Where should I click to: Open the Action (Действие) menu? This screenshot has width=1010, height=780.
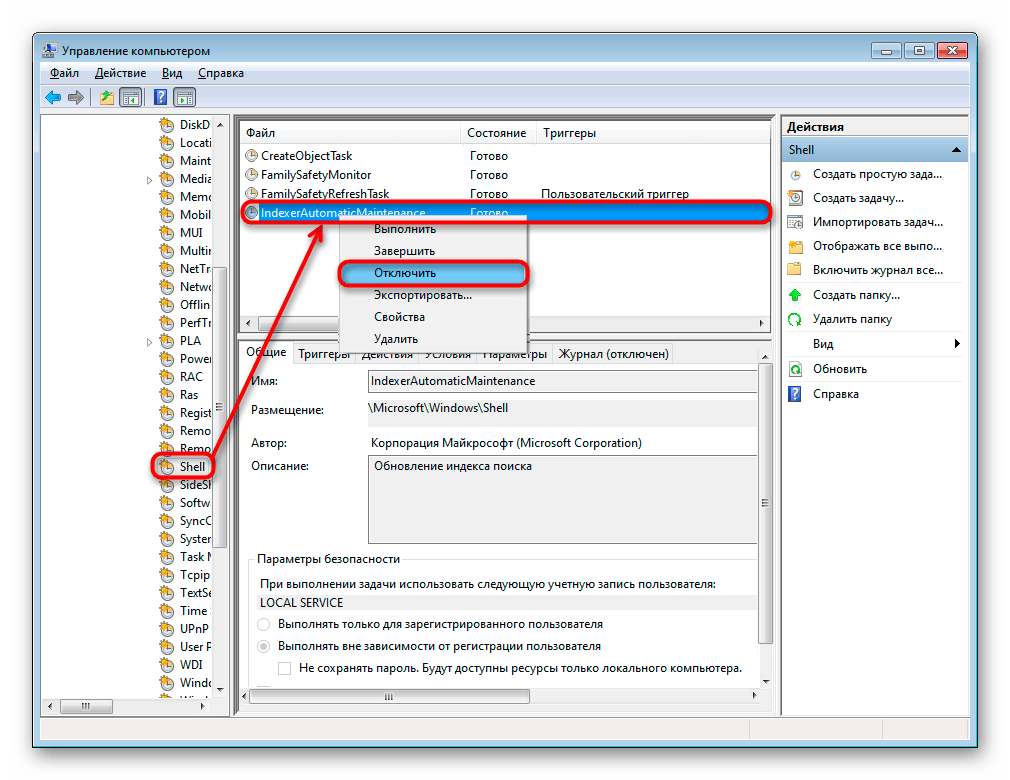120,73
